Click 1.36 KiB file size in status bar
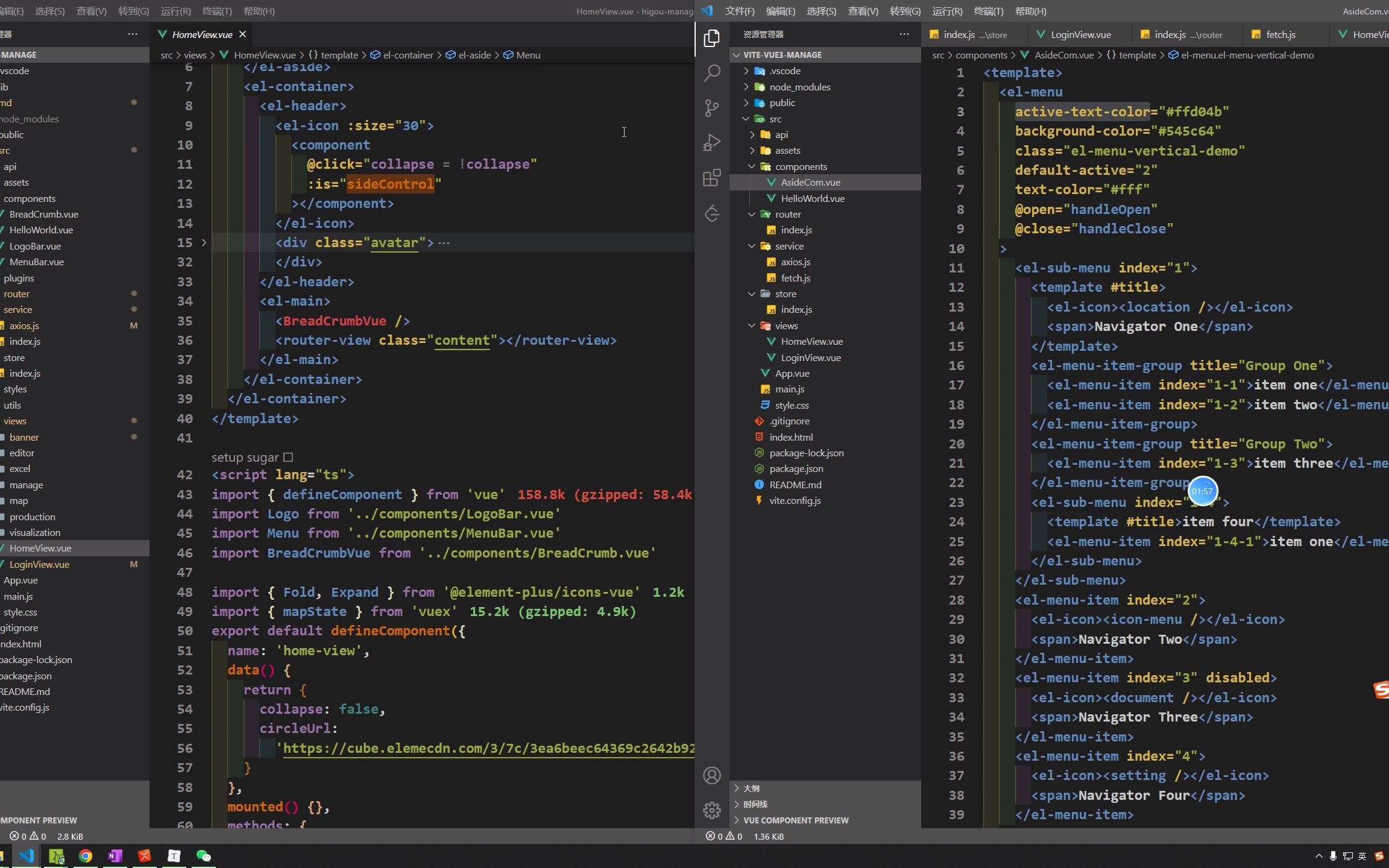 [768, 836]
